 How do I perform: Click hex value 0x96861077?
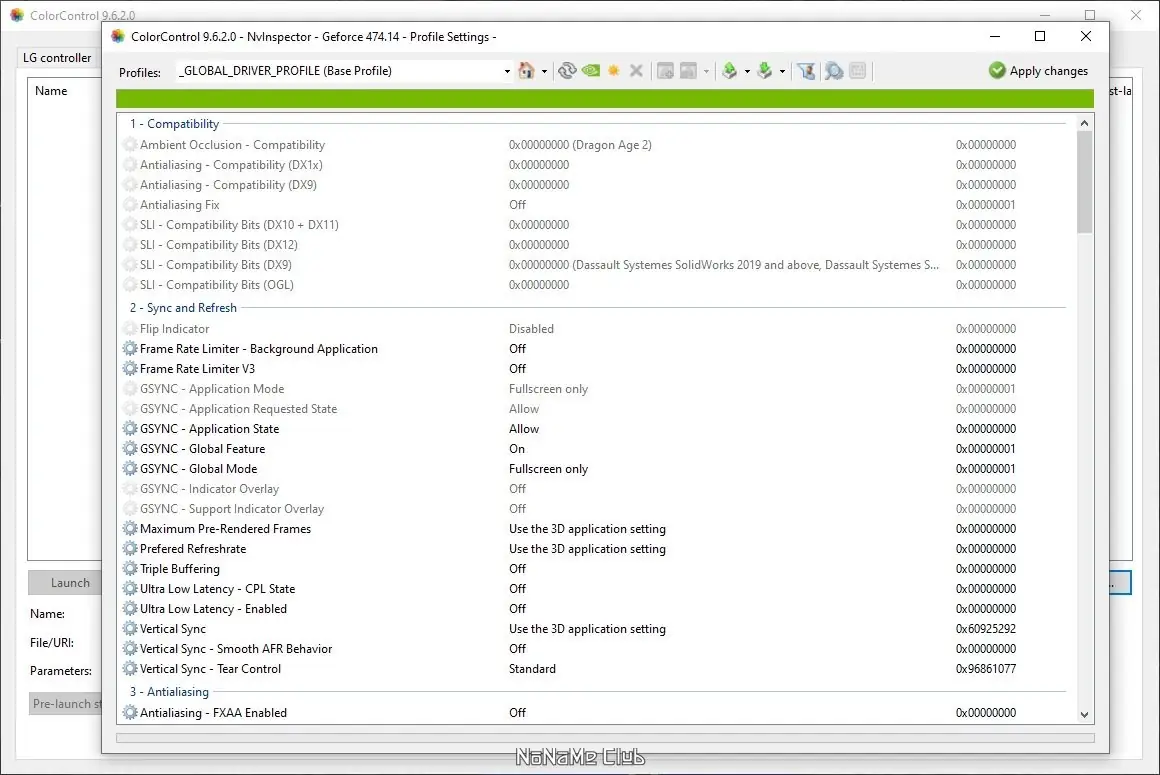pos(985,669)
